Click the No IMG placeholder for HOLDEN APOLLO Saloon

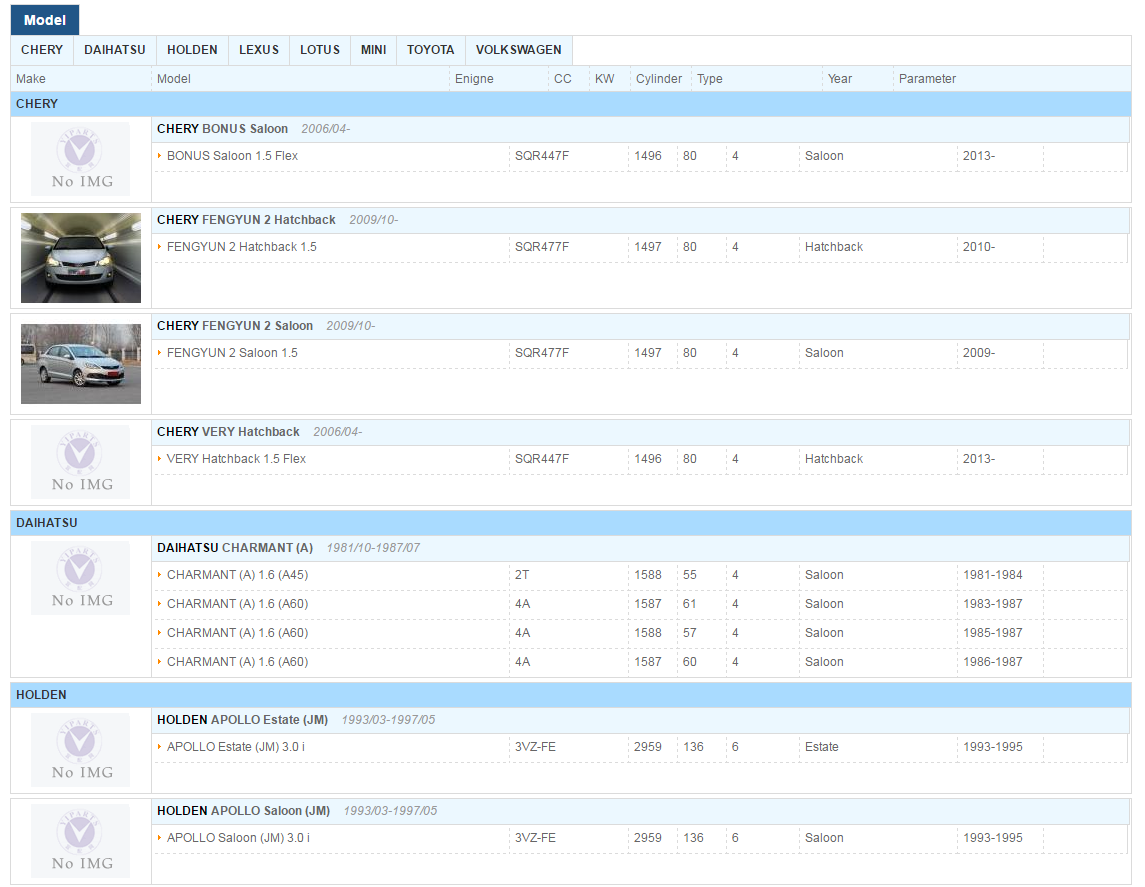(x=80, y=841)
